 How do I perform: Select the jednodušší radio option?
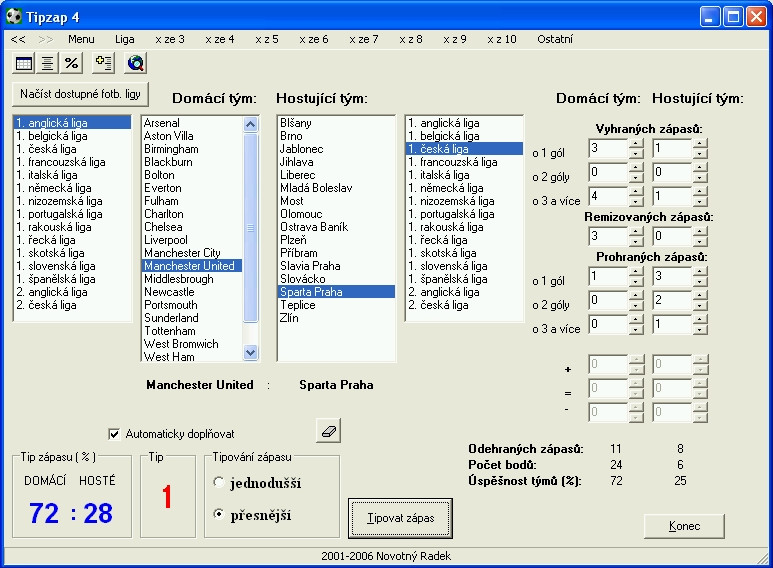coord(218,482)
